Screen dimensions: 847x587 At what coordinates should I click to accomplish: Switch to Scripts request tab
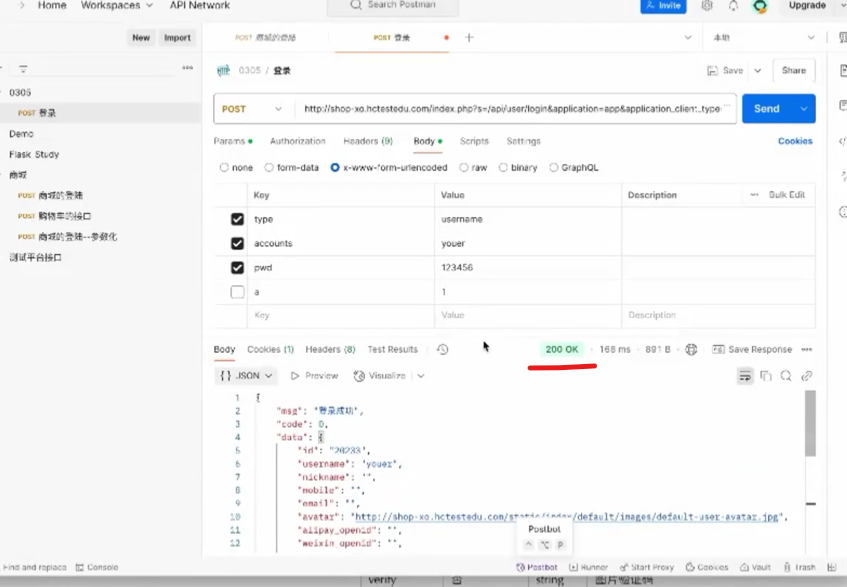[x=474, y=141]
